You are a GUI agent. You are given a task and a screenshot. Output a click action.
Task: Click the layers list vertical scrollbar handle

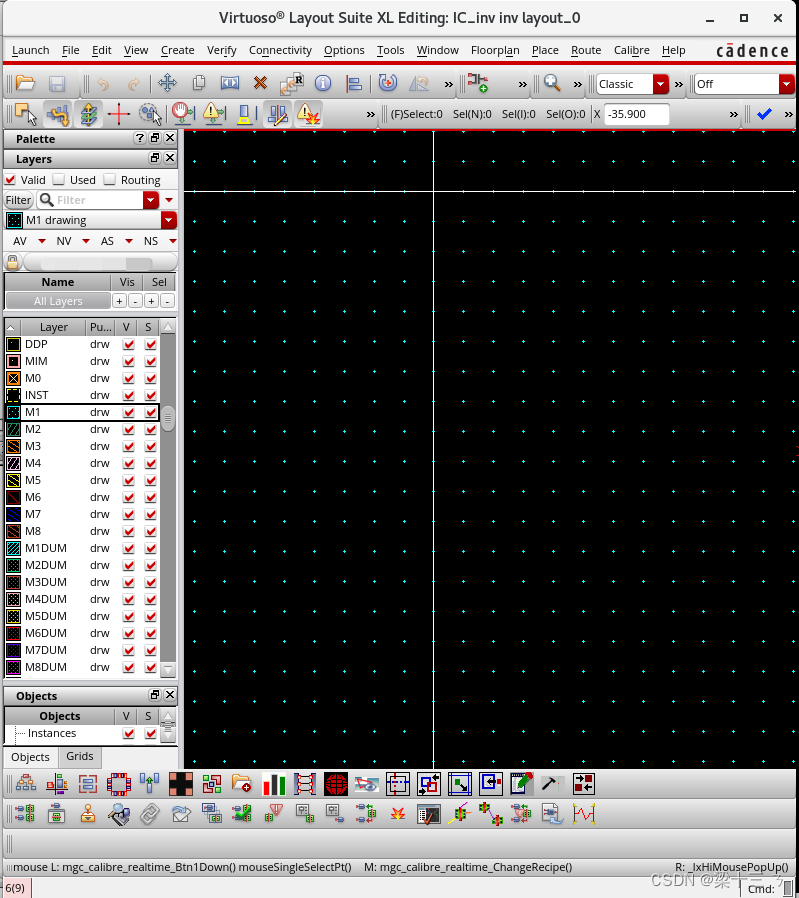click(x=168, y=419)
